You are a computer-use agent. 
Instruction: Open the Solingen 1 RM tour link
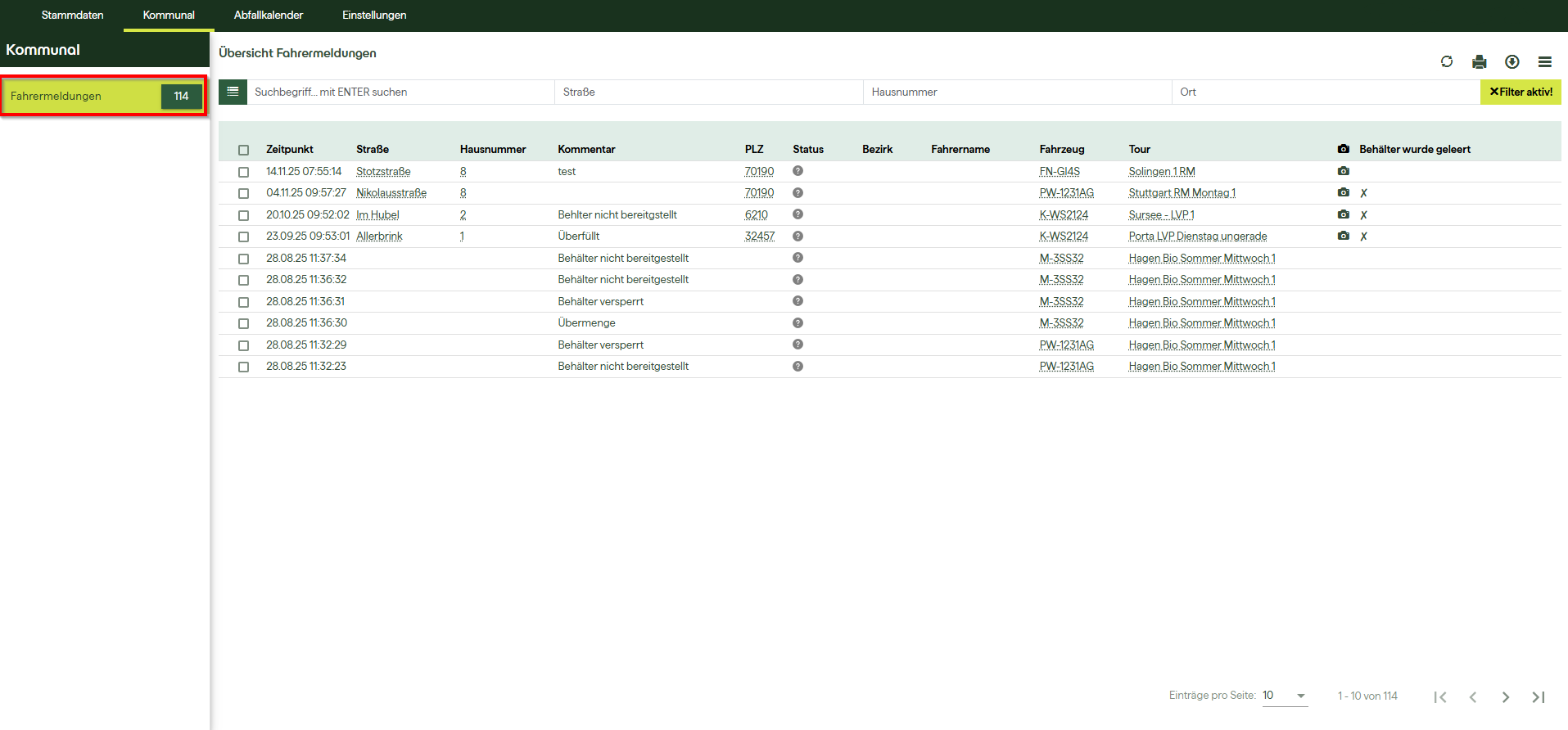coord(1161,171)
